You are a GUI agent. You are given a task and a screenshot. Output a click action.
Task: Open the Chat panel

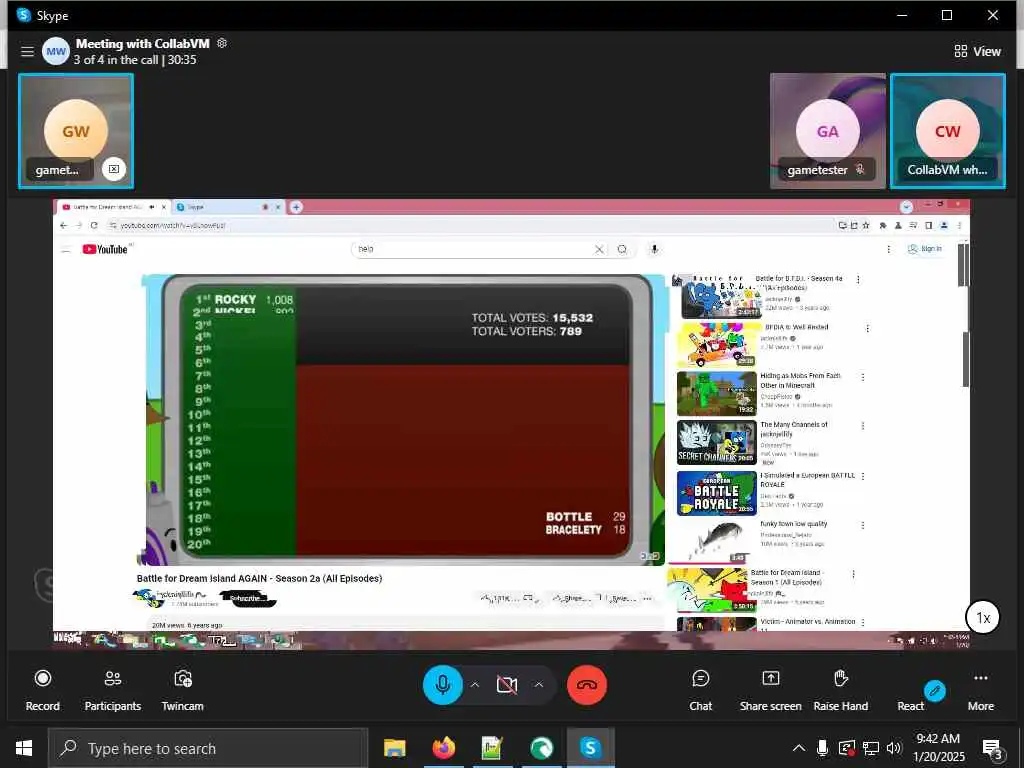coord(701,690)
